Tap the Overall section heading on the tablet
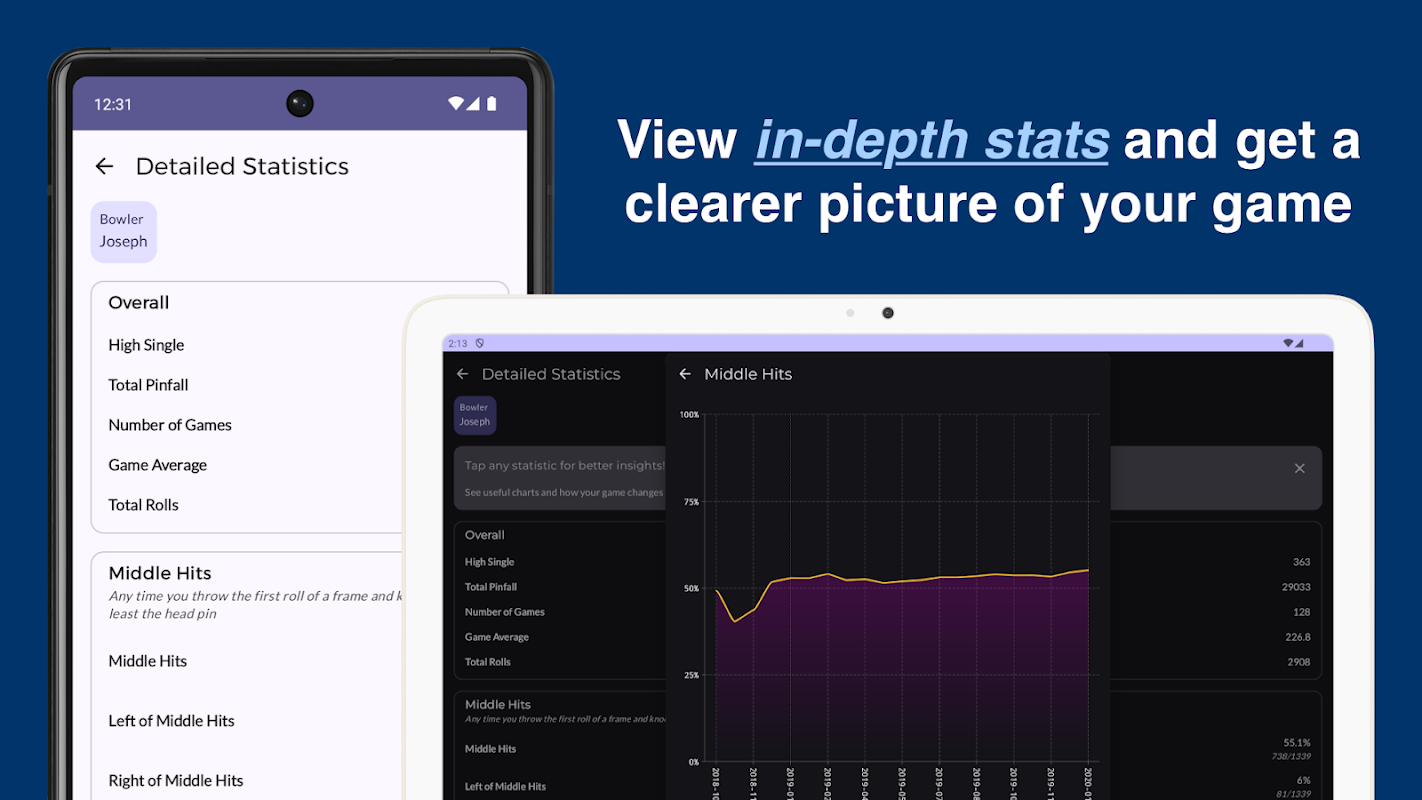 485,535
